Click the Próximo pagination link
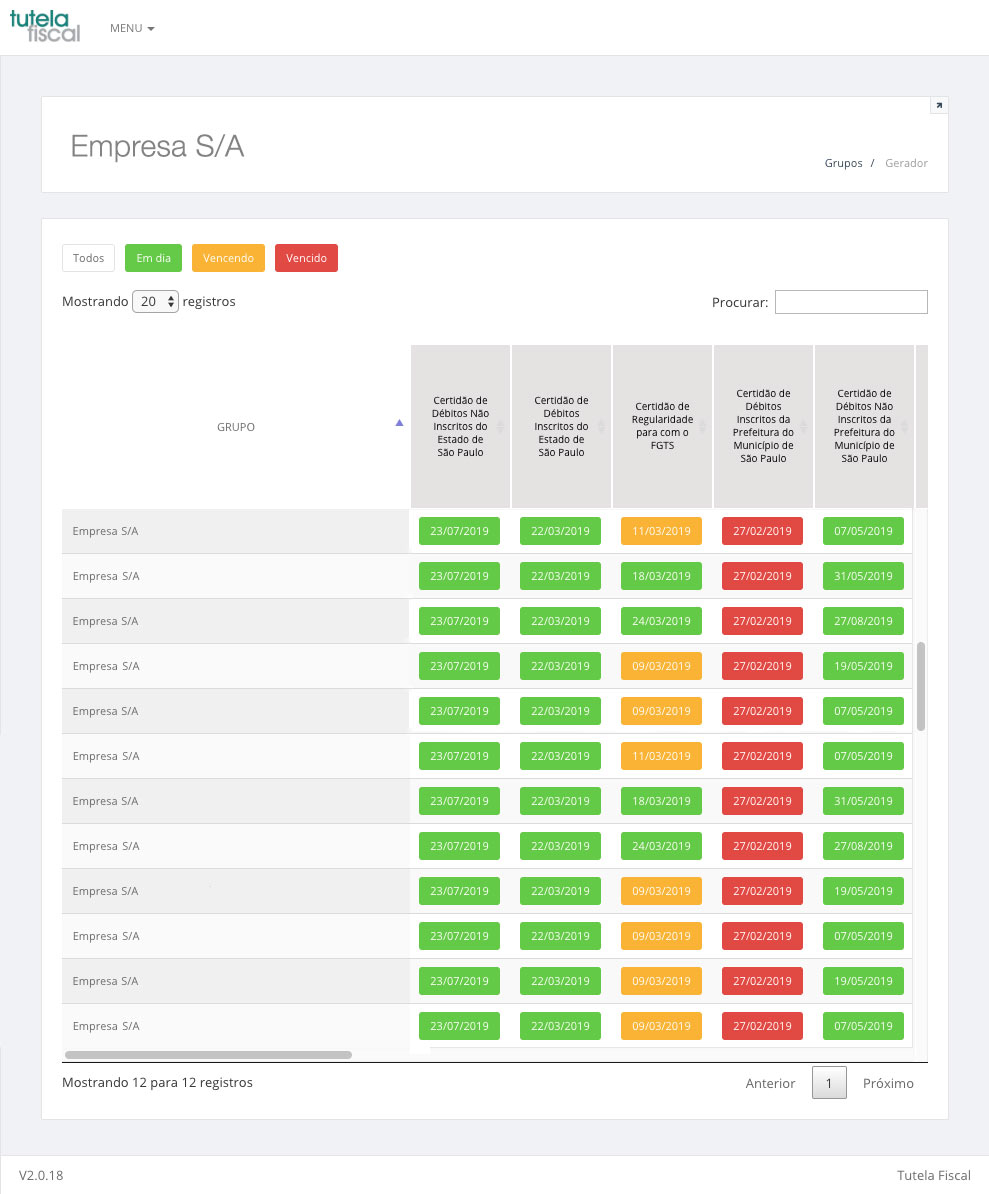Image resolution: width=989 pixels, height=1194 pixels. (887, 1083)
